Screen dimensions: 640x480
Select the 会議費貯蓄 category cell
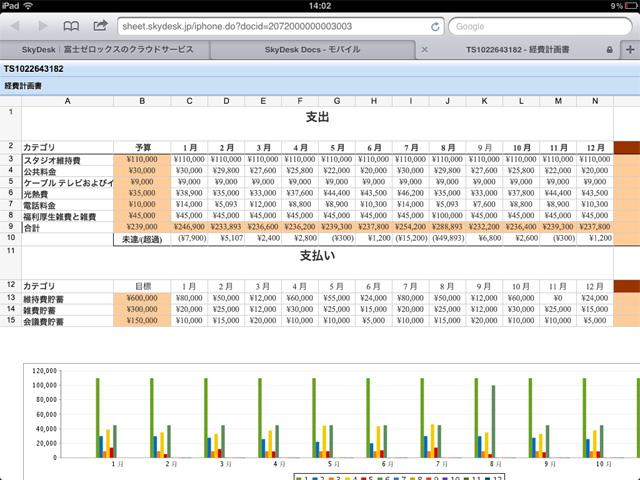pyautogui.click(x=67, y=322)
